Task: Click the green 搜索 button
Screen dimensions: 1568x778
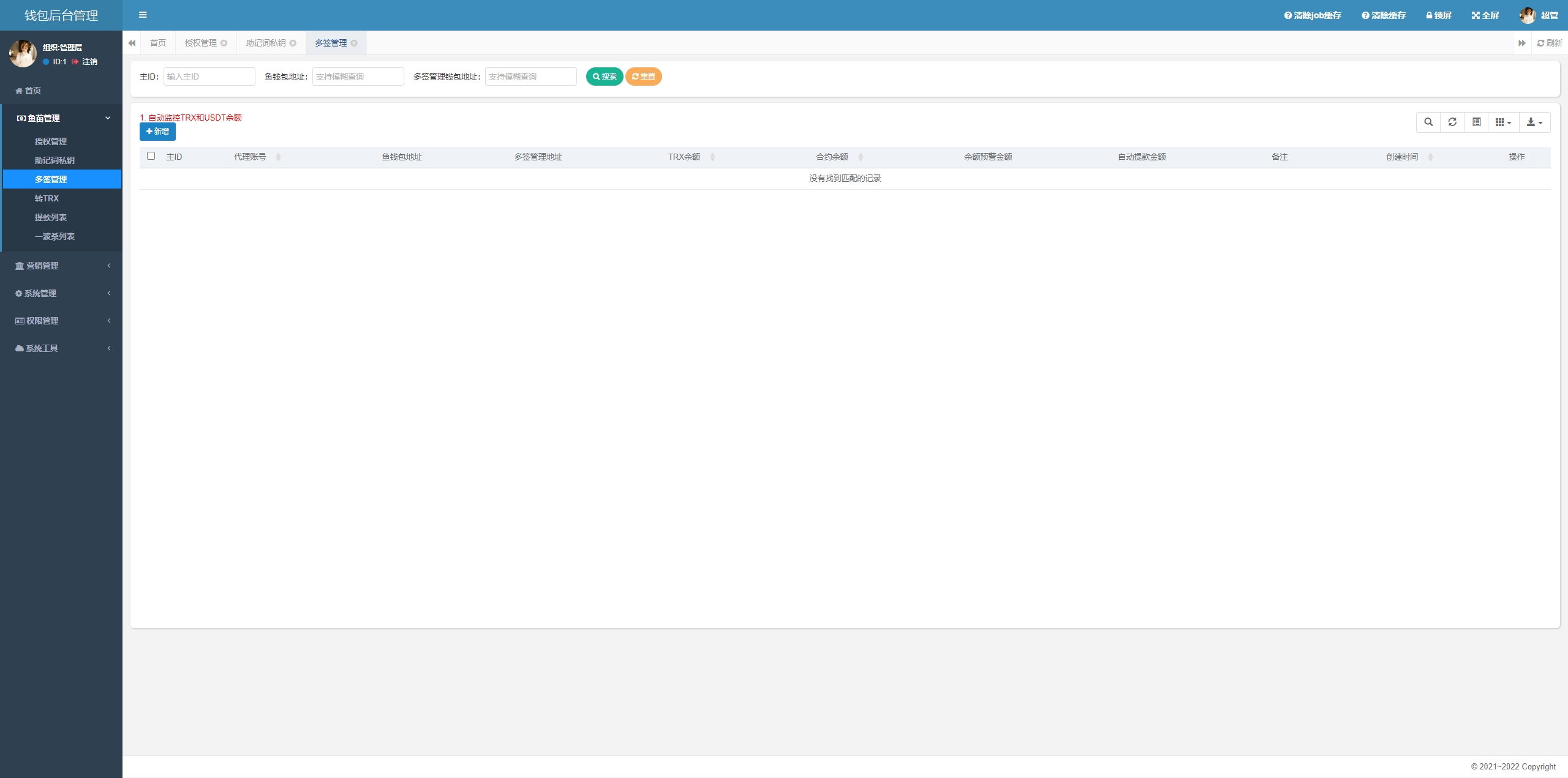Action: pyautogui.click(x=605, y=77)
